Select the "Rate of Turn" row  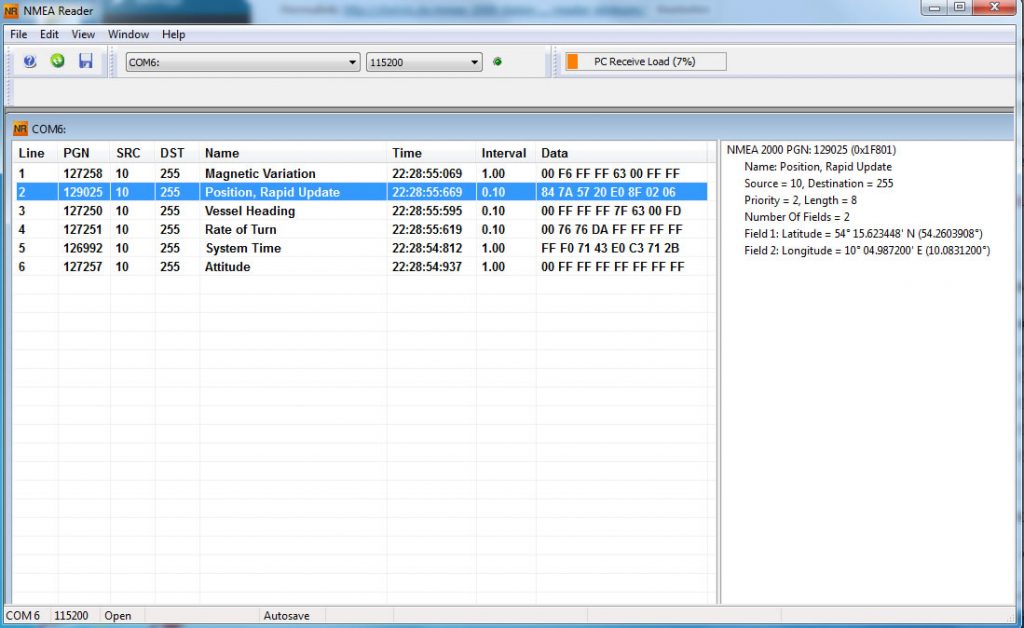pos(360,230)
